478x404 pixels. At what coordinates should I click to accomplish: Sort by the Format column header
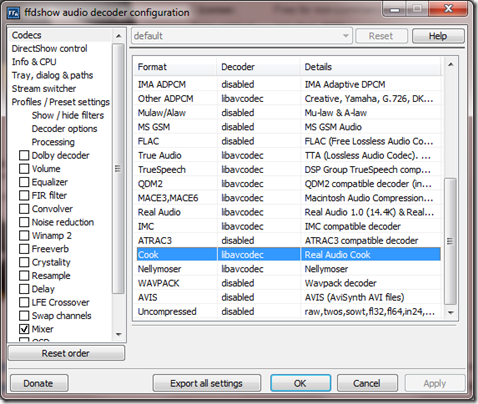click(175, 67)
